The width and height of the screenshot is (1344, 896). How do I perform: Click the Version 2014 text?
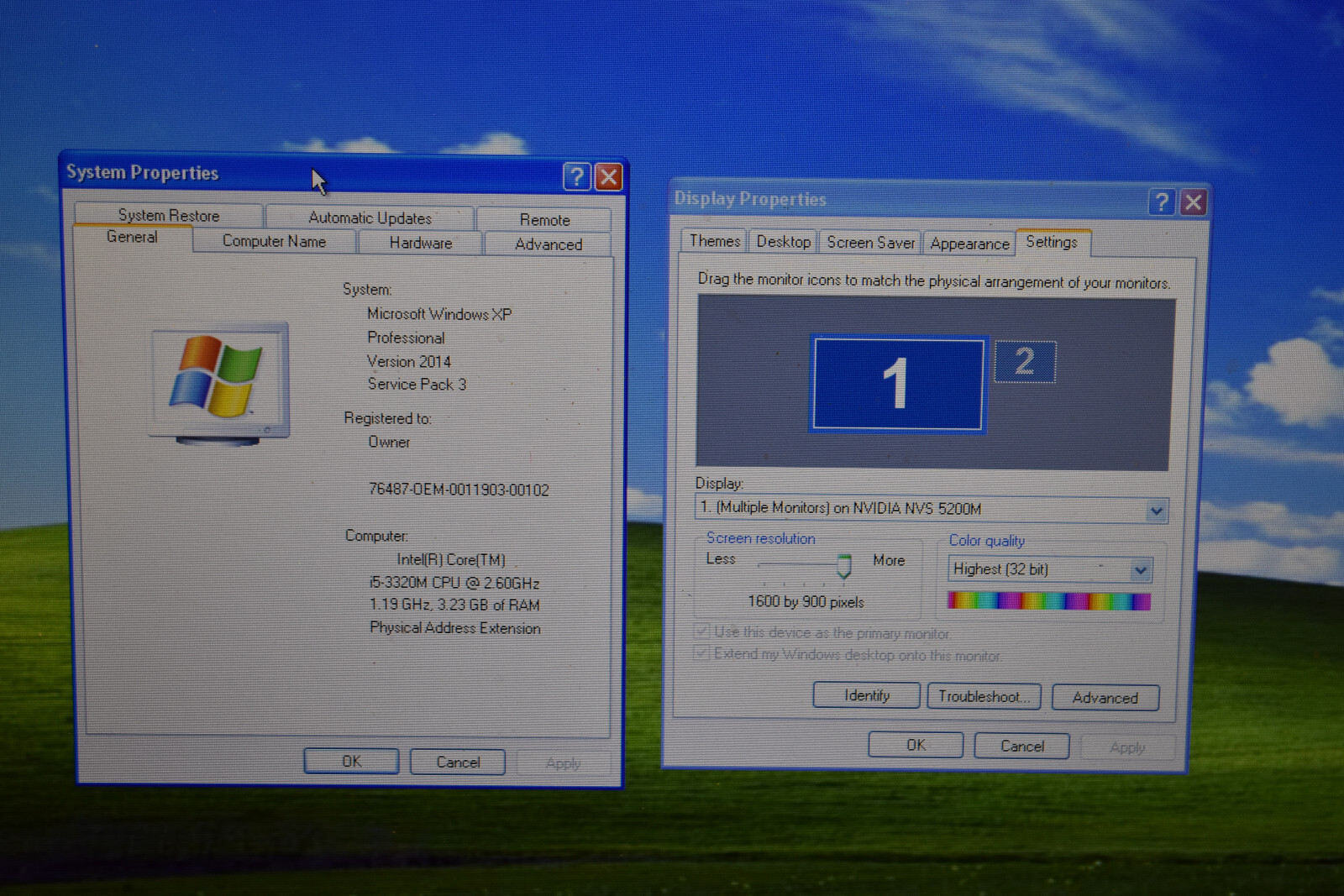[409, 361]
